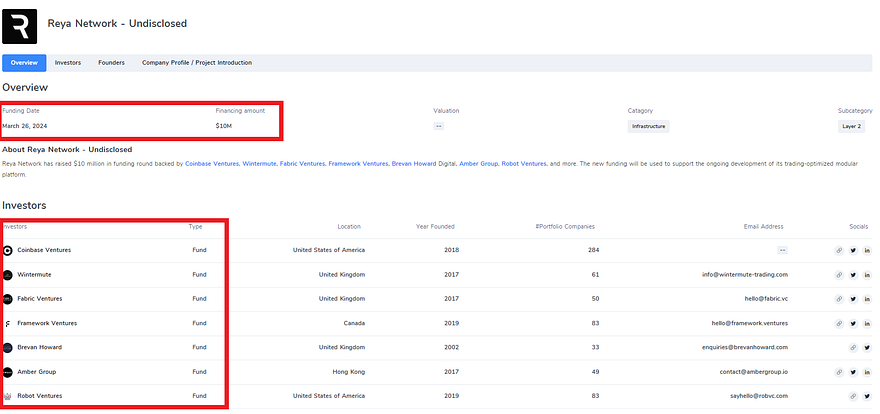Click Brevan Howard name in investors table
The height and width of the screenshot is (414, 880).
coord(40,348)
